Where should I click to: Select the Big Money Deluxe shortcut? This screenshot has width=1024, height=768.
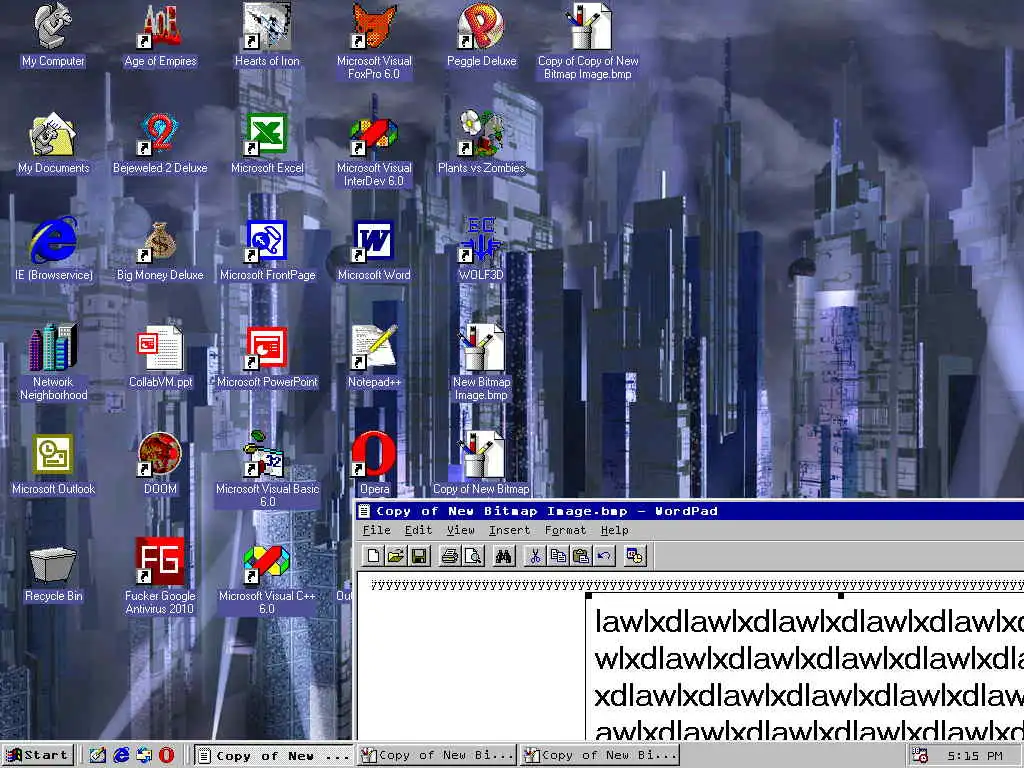(160, 249)
